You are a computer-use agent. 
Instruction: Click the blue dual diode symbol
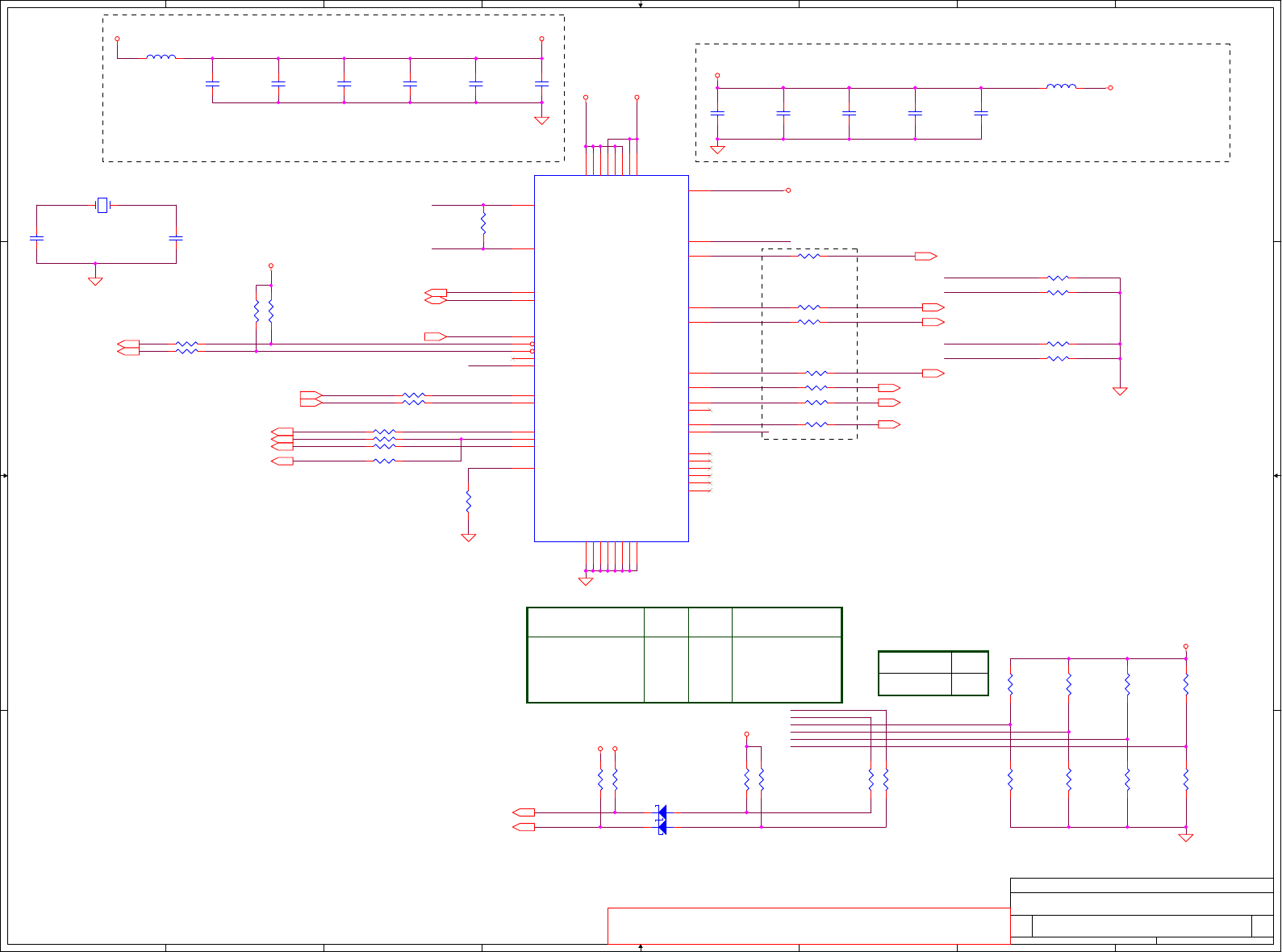661,820
